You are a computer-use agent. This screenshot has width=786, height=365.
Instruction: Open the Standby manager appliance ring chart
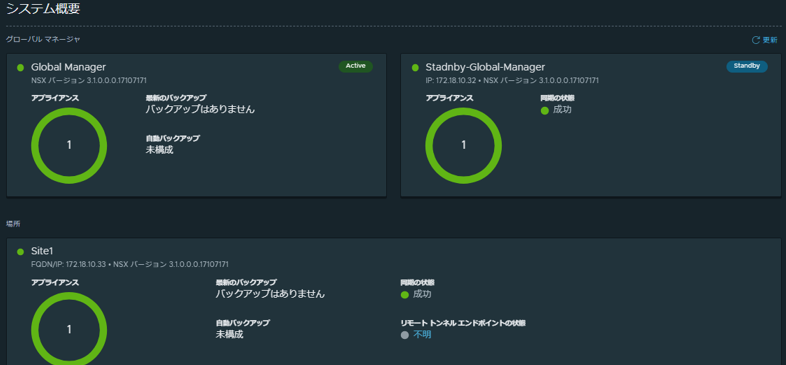(464, 145)
